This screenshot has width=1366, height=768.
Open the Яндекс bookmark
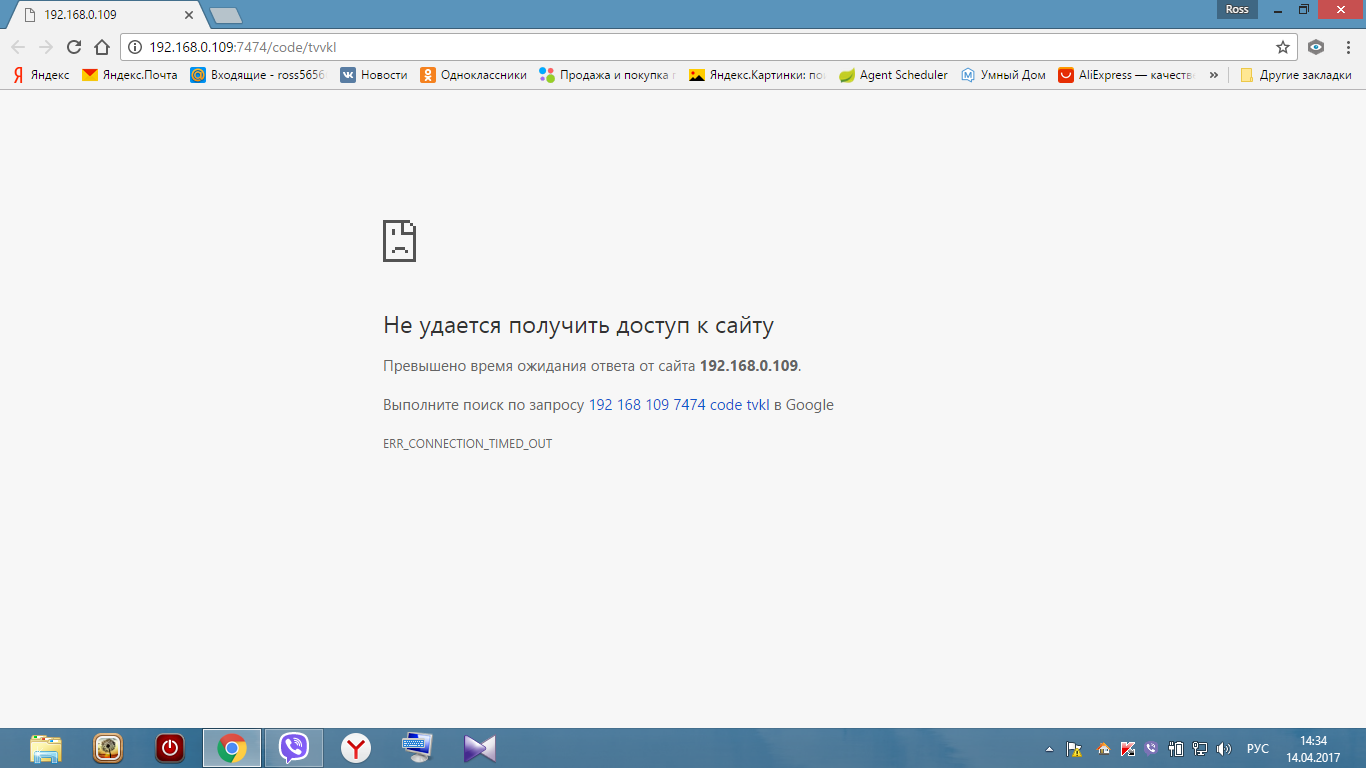[x=41, y=75]
